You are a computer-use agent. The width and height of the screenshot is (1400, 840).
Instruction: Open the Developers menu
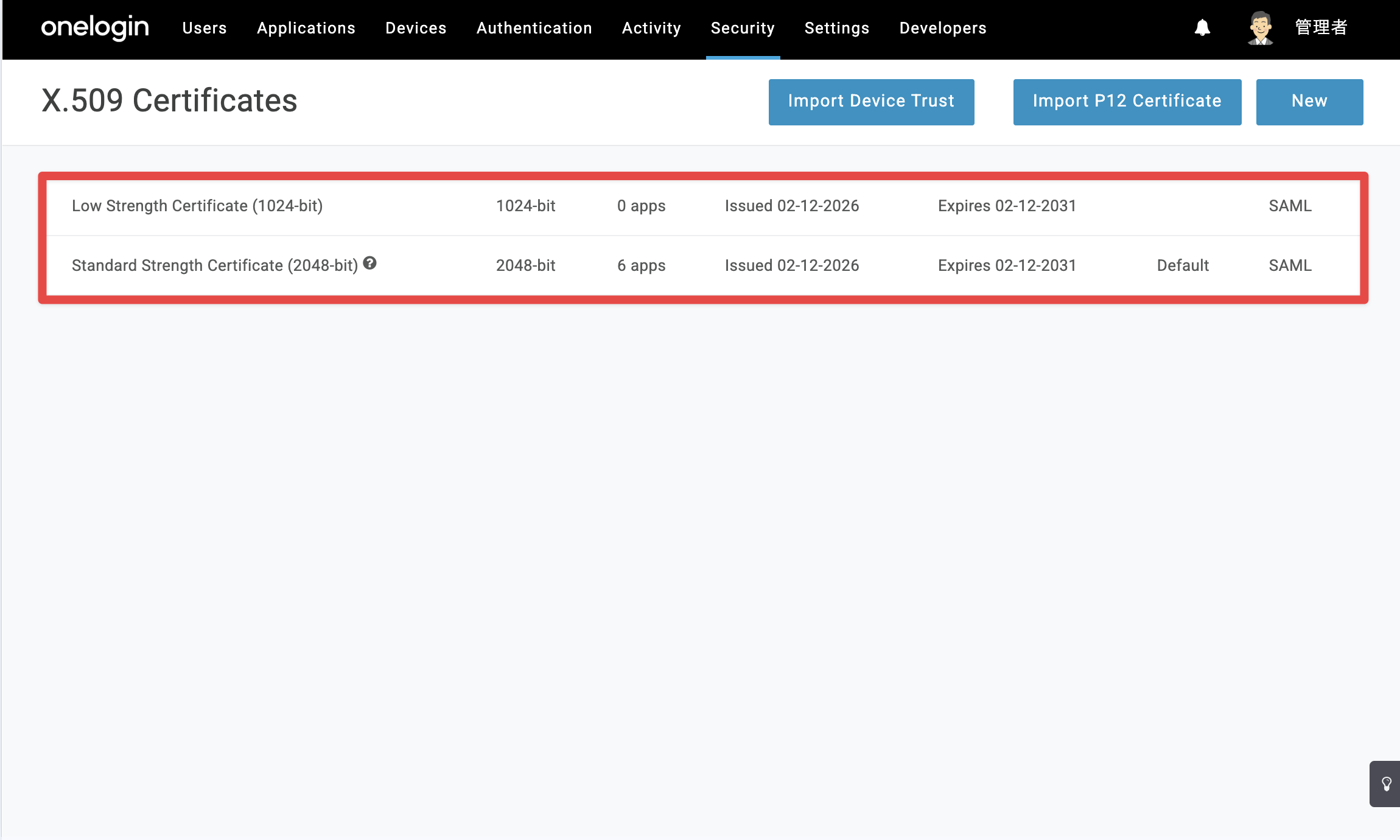(943, 28)
